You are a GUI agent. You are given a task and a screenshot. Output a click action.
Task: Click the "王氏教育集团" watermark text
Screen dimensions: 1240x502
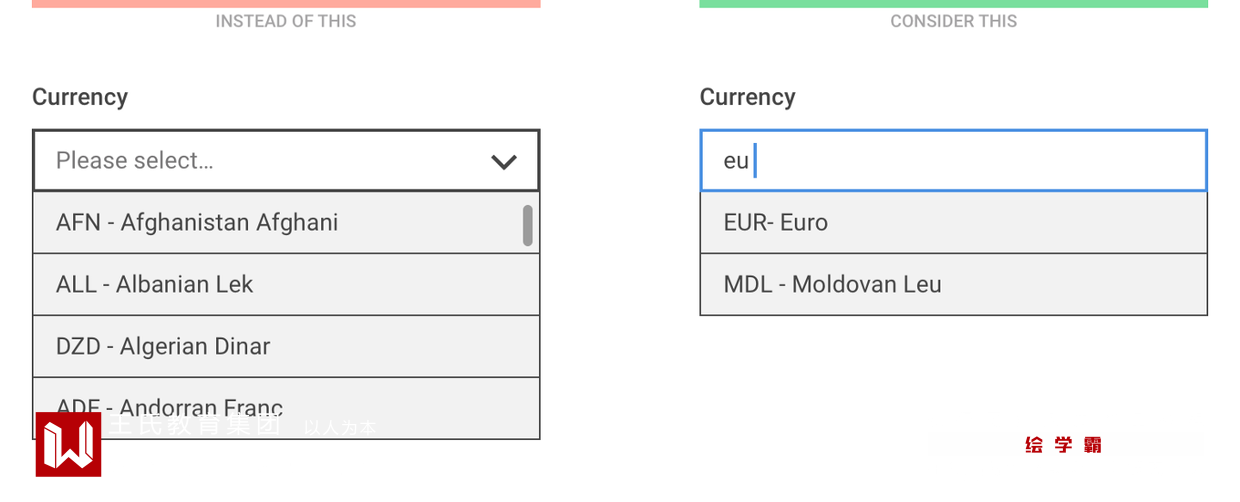195,425
